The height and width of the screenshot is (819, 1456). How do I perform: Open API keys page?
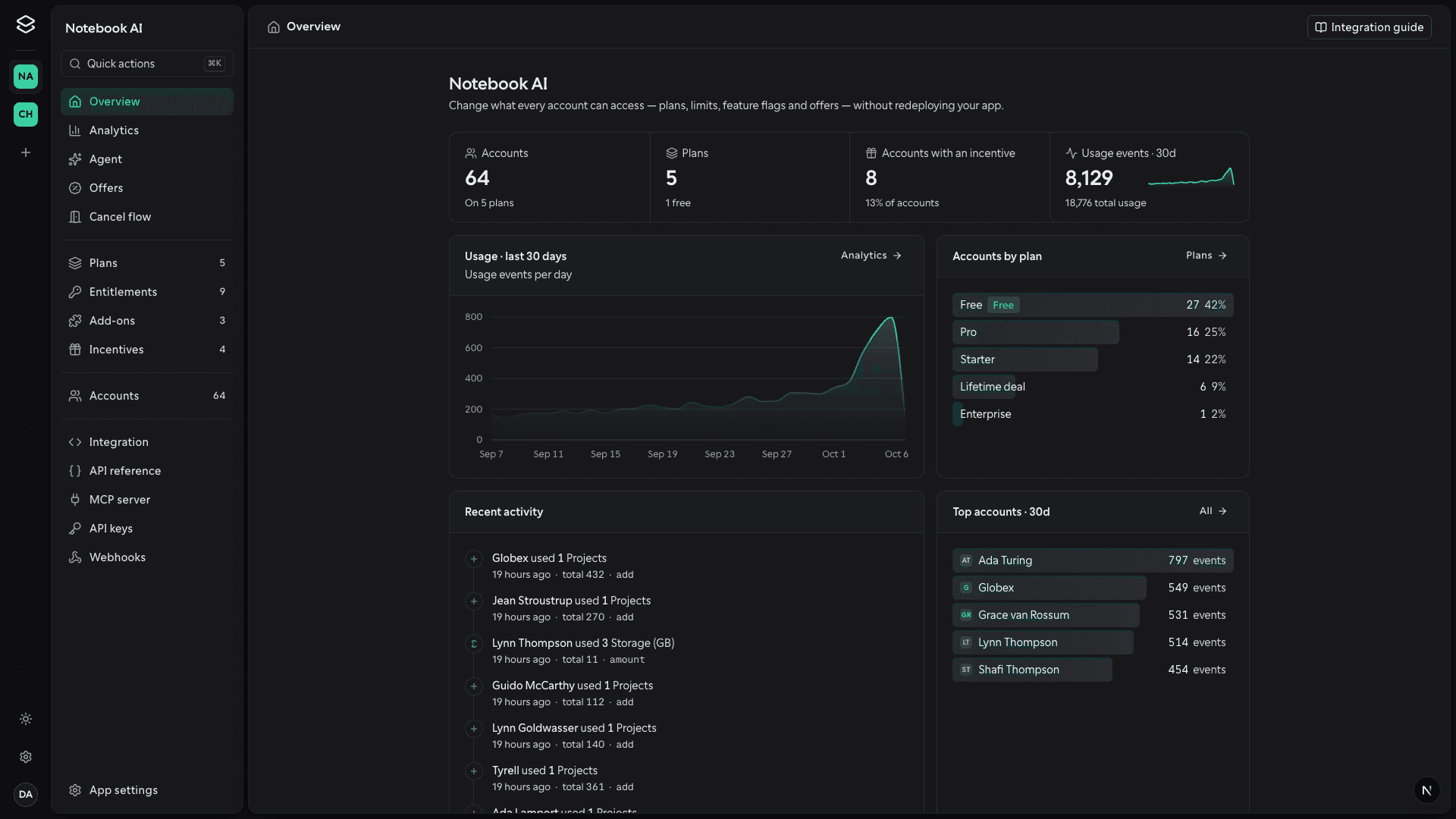point(147,529)
